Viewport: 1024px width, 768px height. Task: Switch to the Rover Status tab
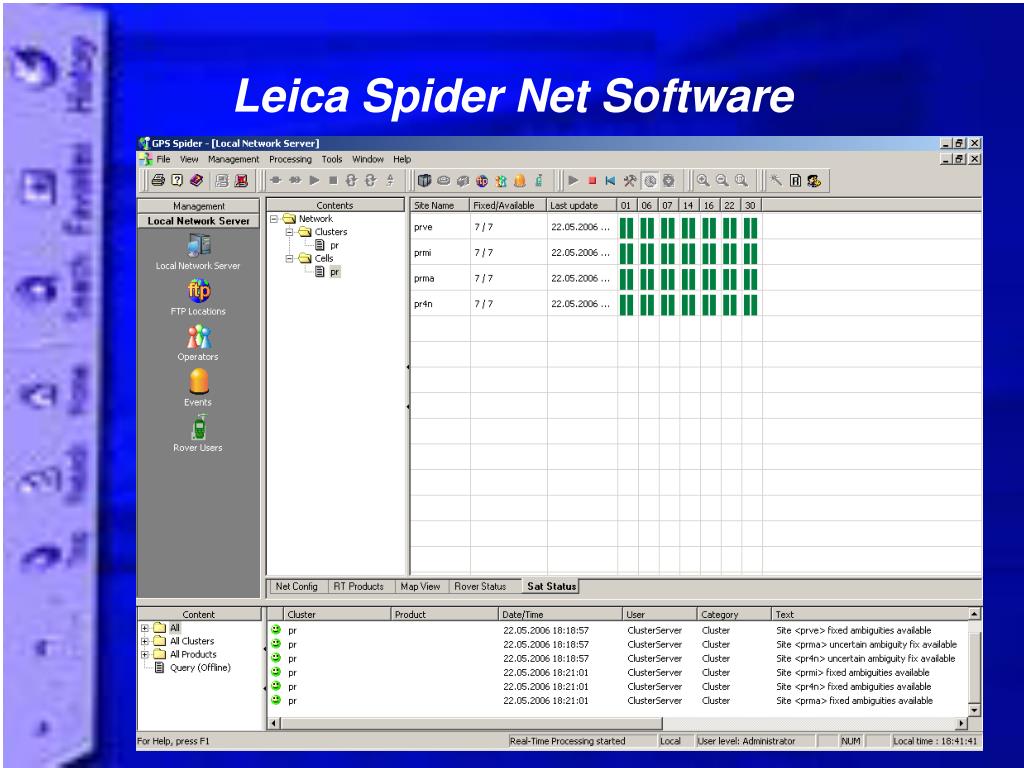pyautogui.click(x=481, y=586)
